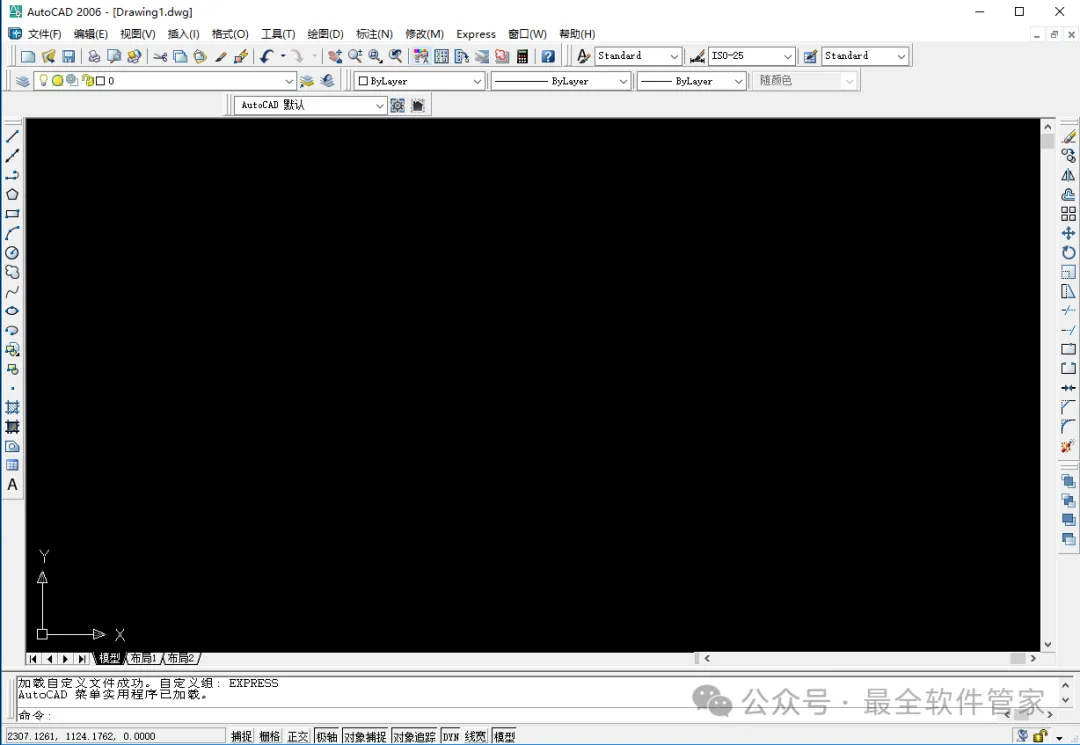Toggle 对象捕捉 object snap in the status bar
This screenshot has height=745, width=1080.
365,737
